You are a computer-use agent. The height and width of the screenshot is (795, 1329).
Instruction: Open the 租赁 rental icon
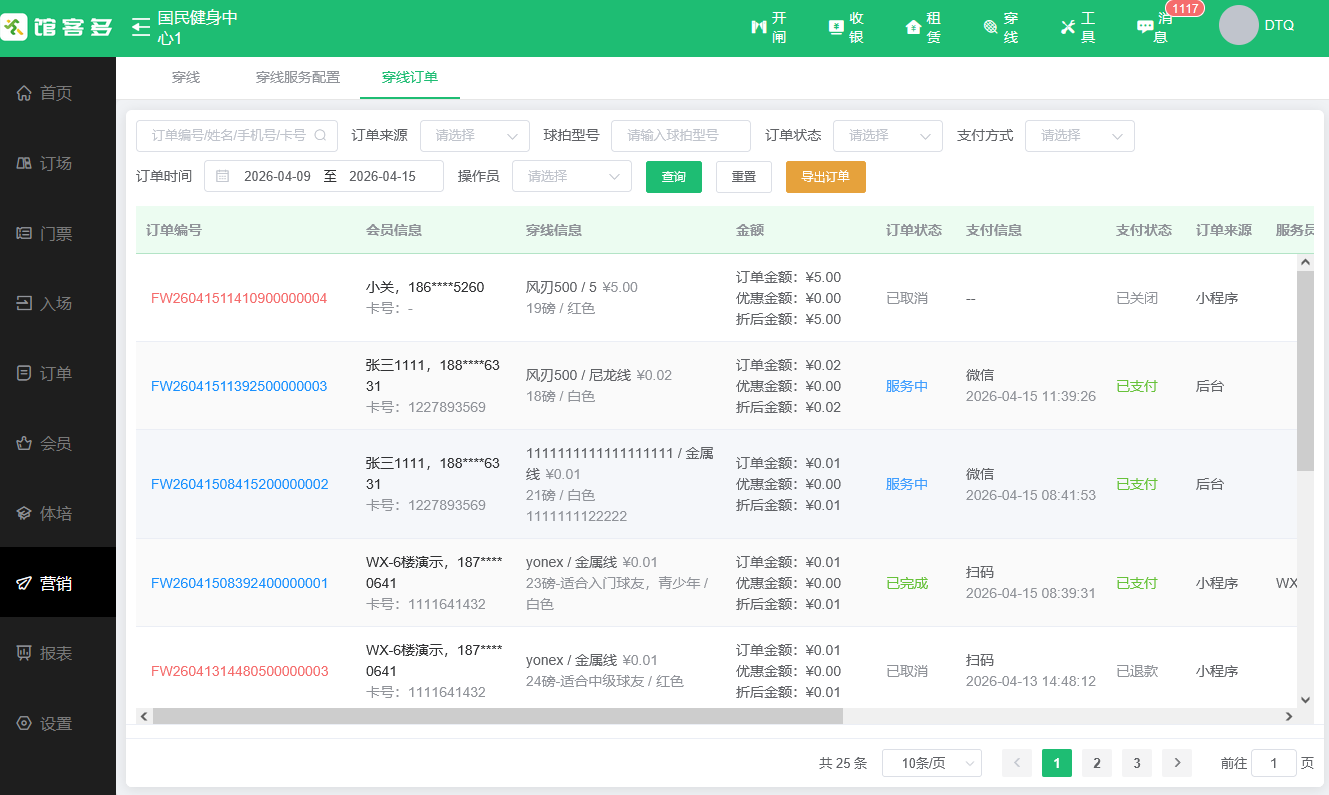pyautogui.click(x=922, y=27)
